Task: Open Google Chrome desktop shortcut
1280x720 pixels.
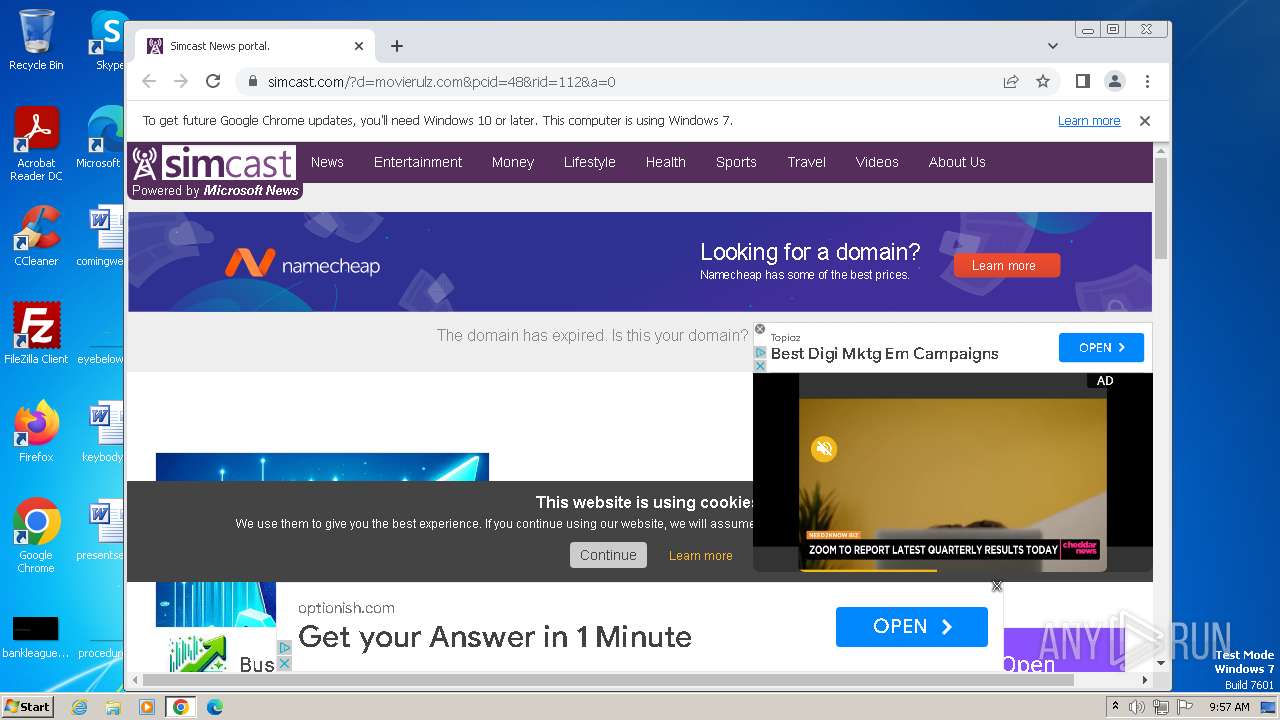Action: (36, 535)
